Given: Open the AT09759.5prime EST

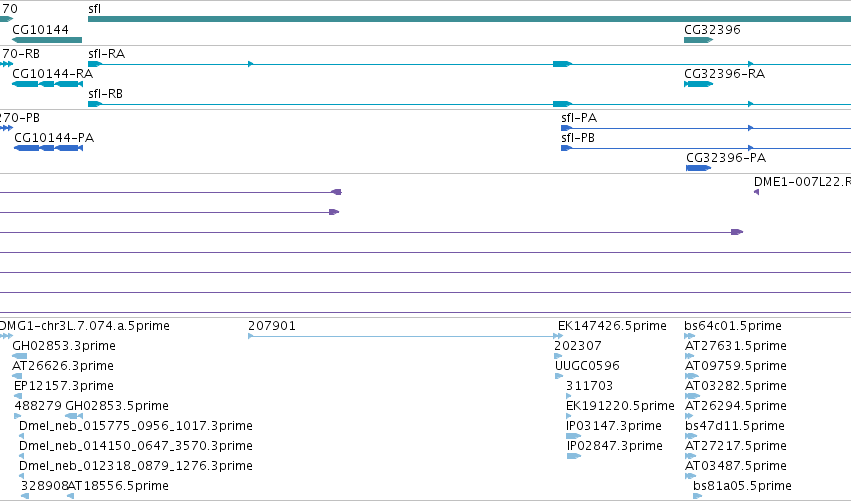Looking at the screenshot, I should (692, 376).
